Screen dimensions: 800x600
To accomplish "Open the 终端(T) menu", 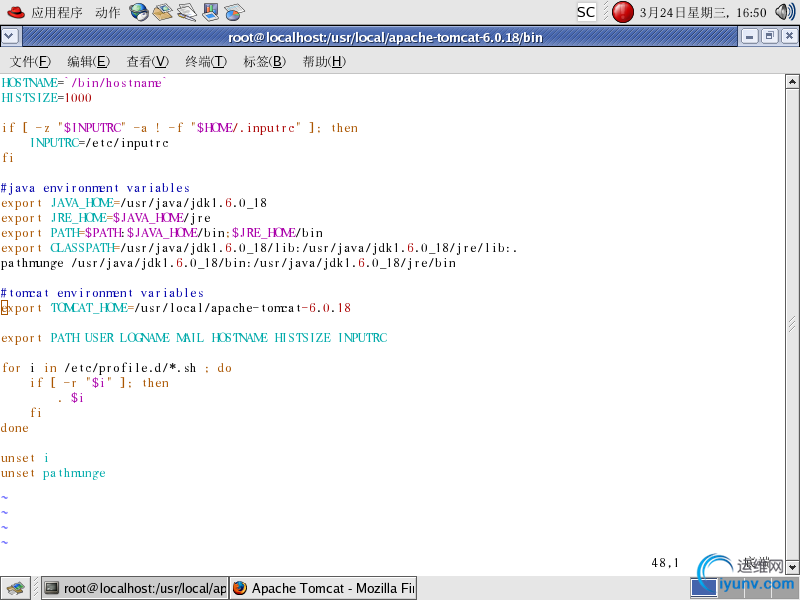I will pyautogui.click(x=206, y=62).
